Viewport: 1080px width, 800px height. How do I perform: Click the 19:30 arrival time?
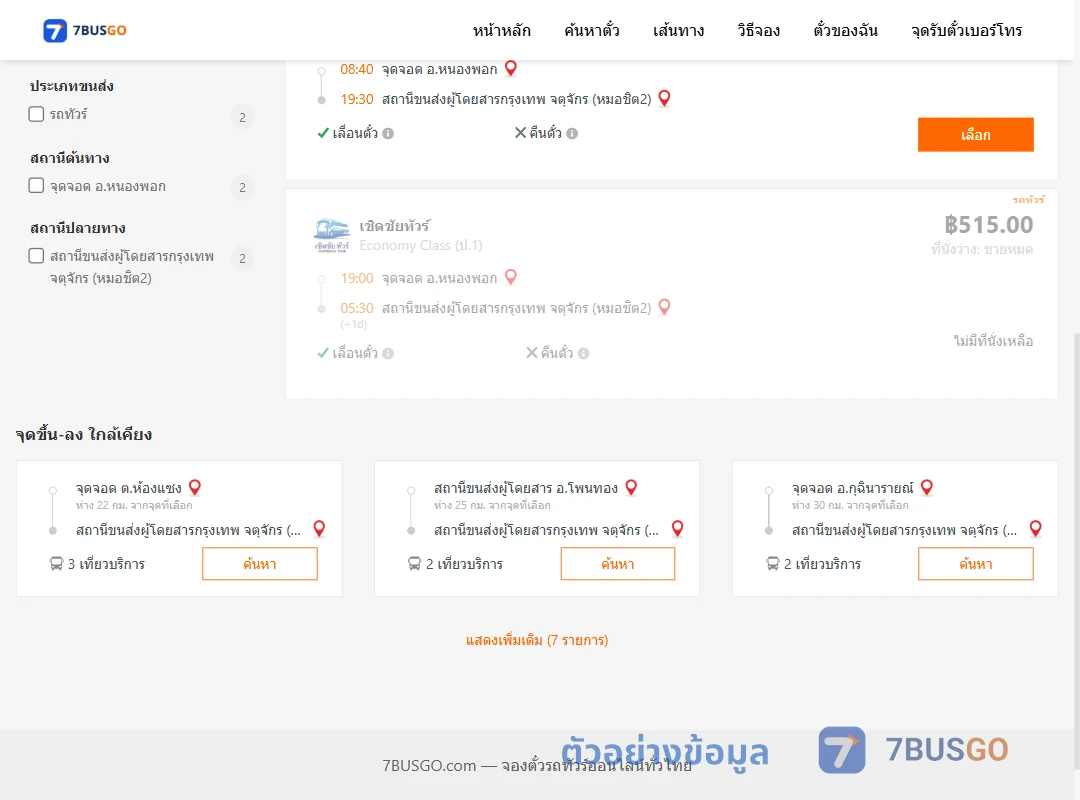tap(357, 99)
